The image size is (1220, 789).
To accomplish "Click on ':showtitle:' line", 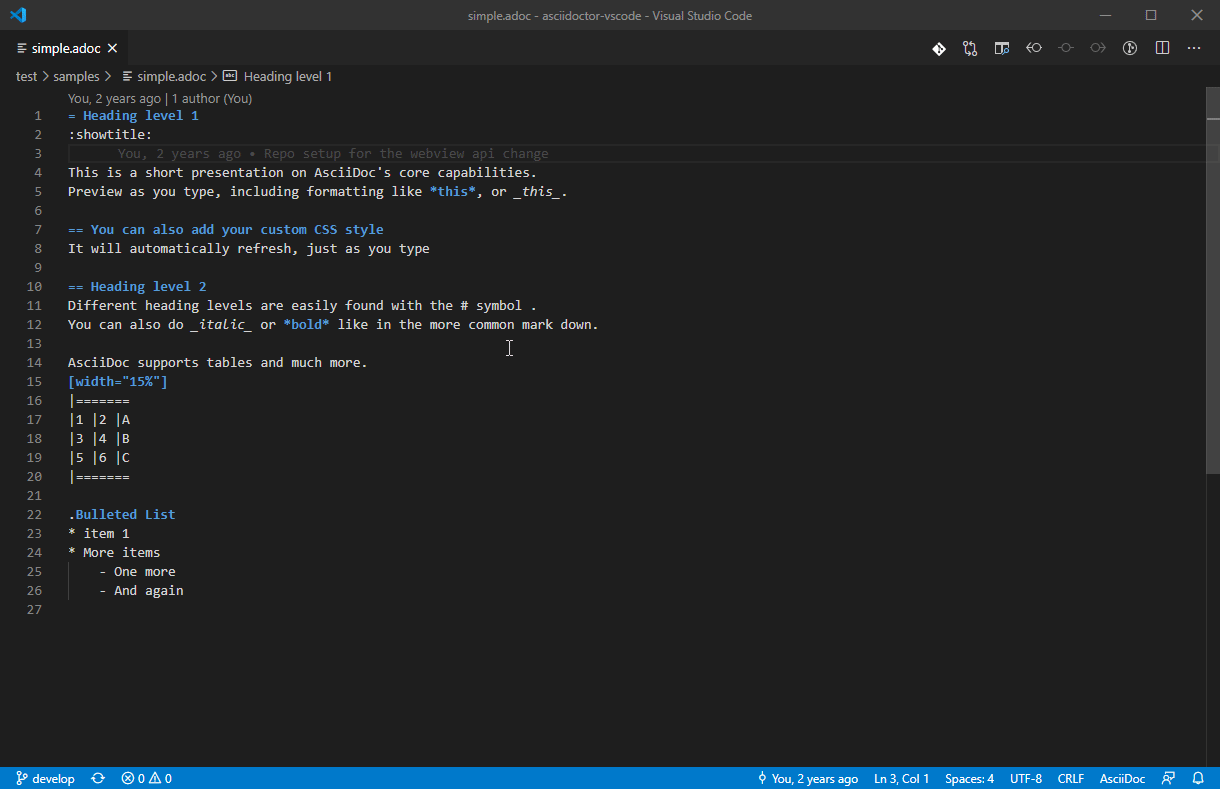I will pos(110,135).
